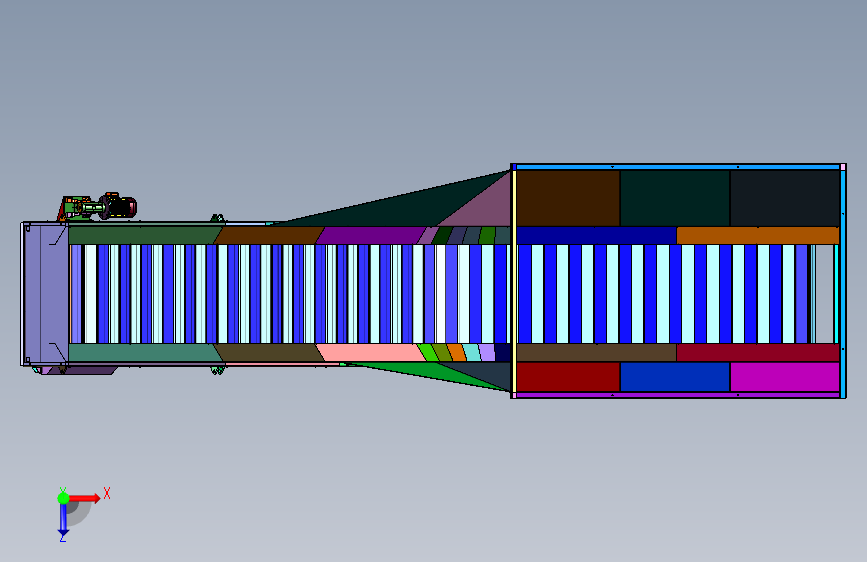This screenshot has height=562, width=867.
Task: Select the black drive motor on the conveyor
Action: click(x=120, y=206)
